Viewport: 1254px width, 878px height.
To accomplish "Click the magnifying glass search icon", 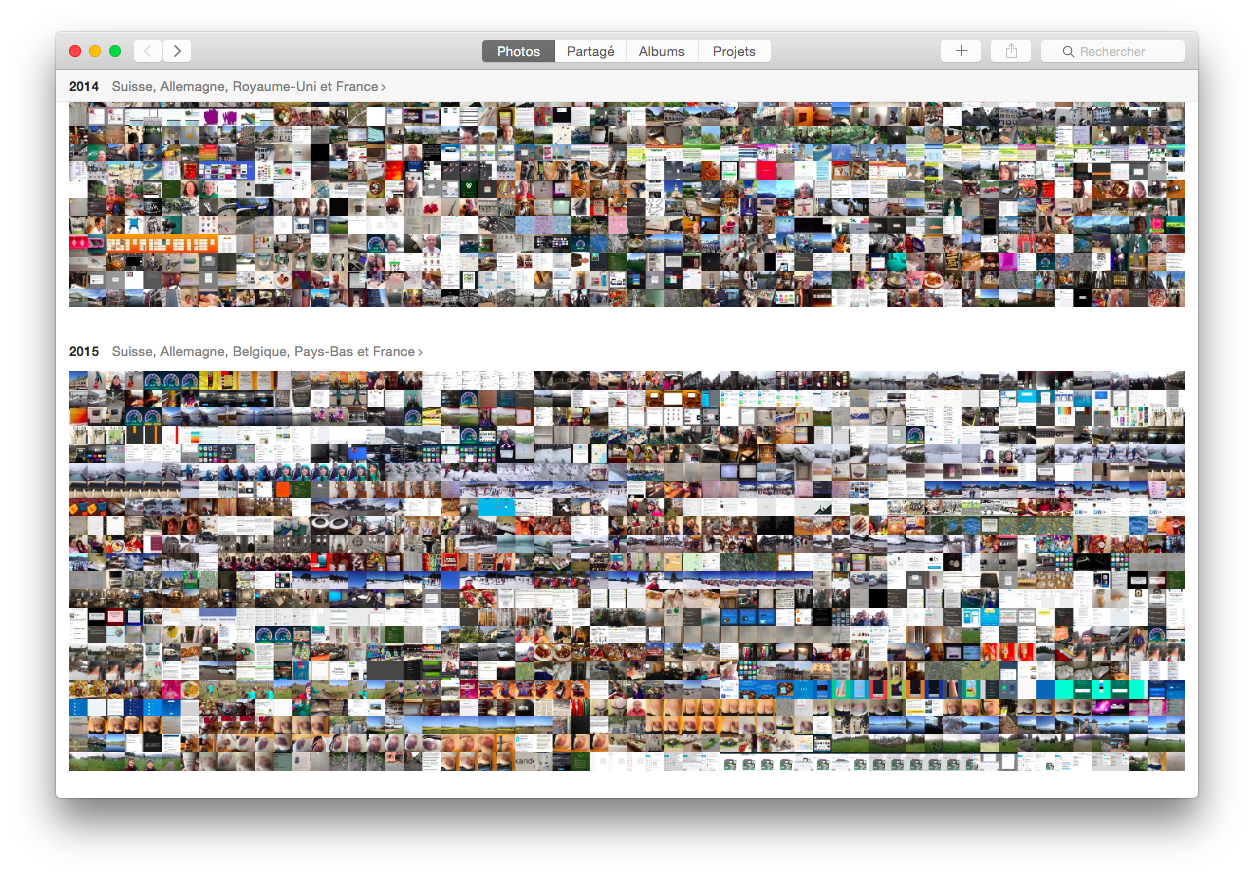I will pos(1068,52).
